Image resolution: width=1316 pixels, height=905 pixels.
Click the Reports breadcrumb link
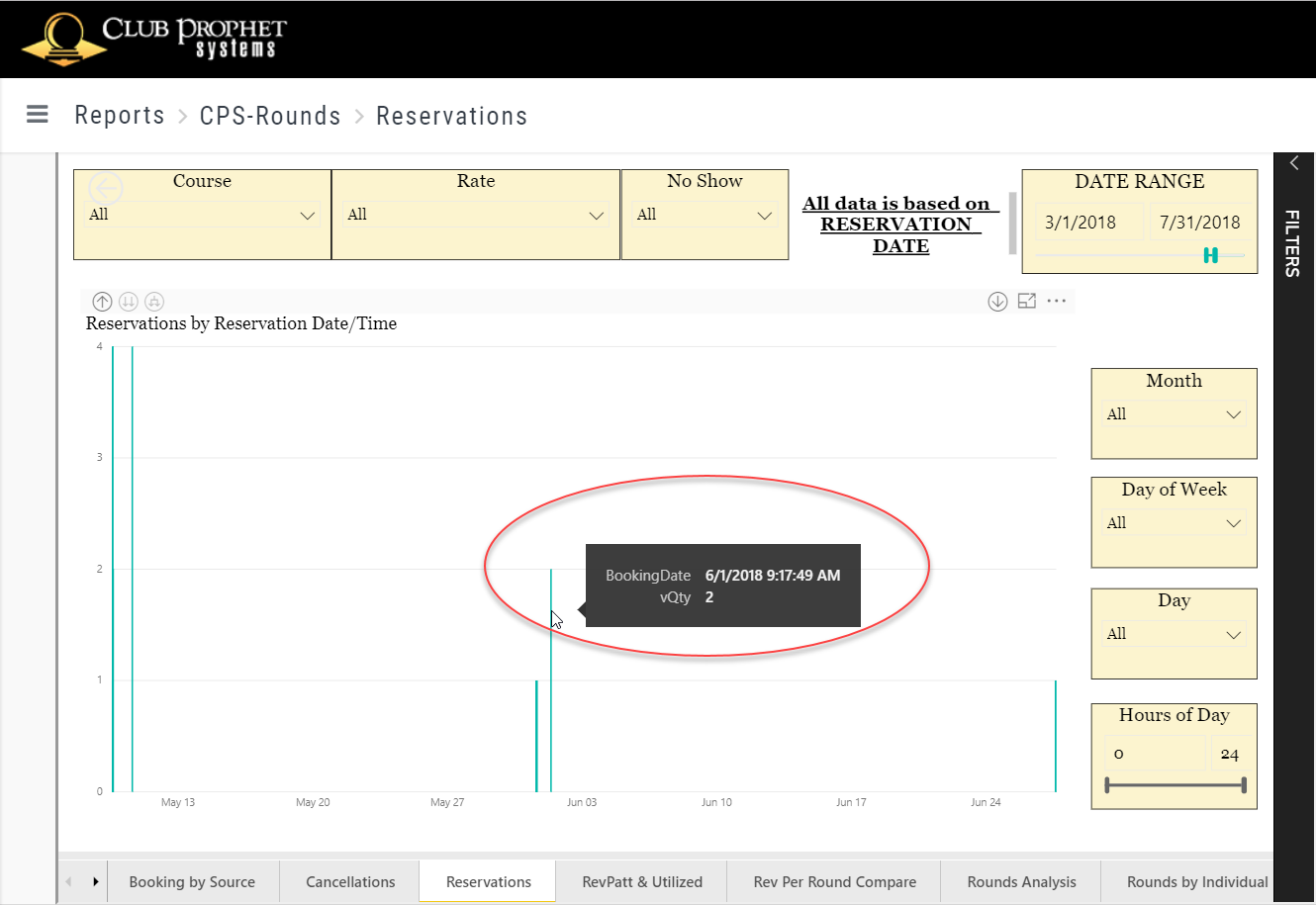pos(120,116)
